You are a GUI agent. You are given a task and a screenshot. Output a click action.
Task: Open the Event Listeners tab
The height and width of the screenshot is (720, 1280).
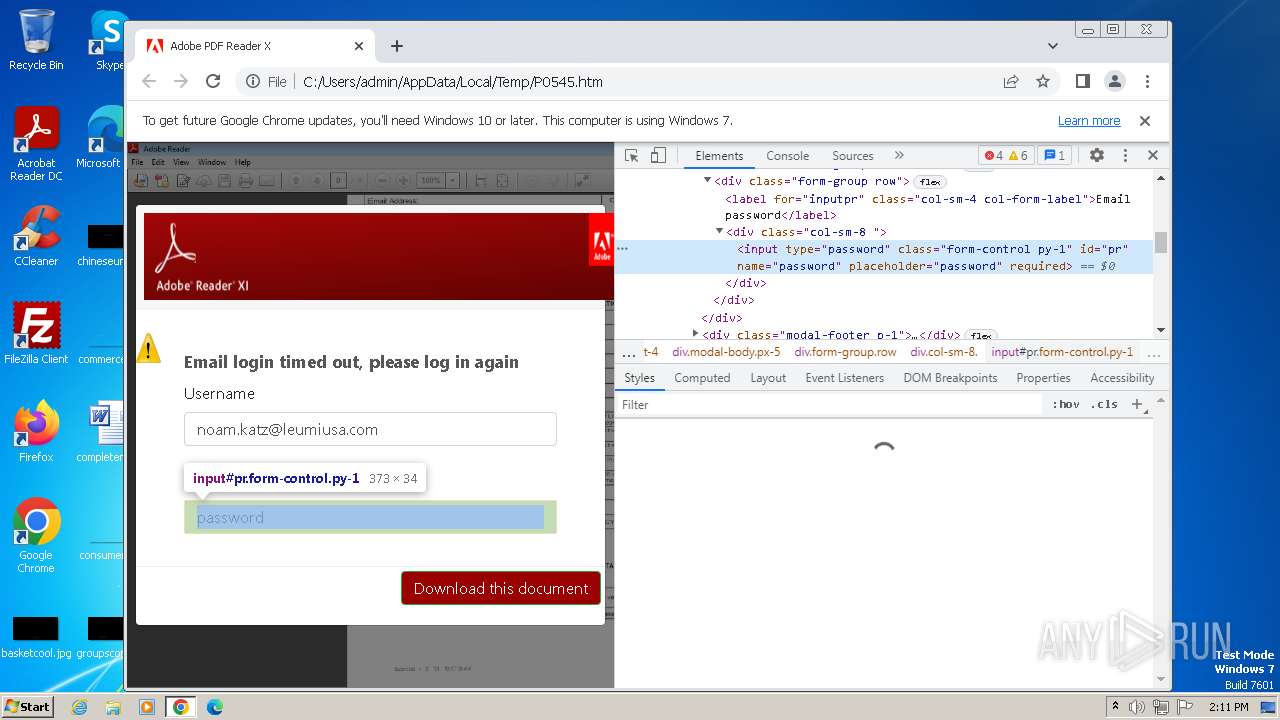(845, 378)
